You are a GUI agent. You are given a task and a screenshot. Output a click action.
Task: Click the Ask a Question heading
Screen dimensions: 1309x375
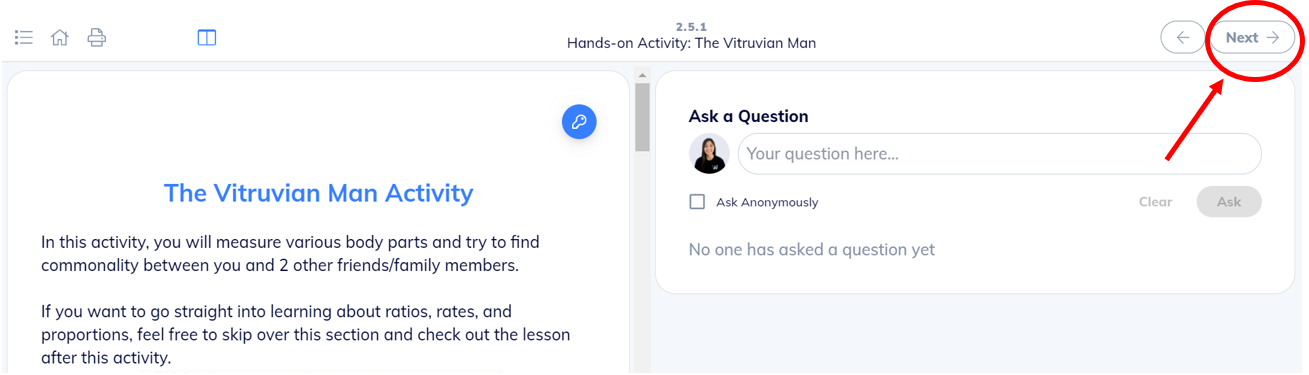(748, 116)
